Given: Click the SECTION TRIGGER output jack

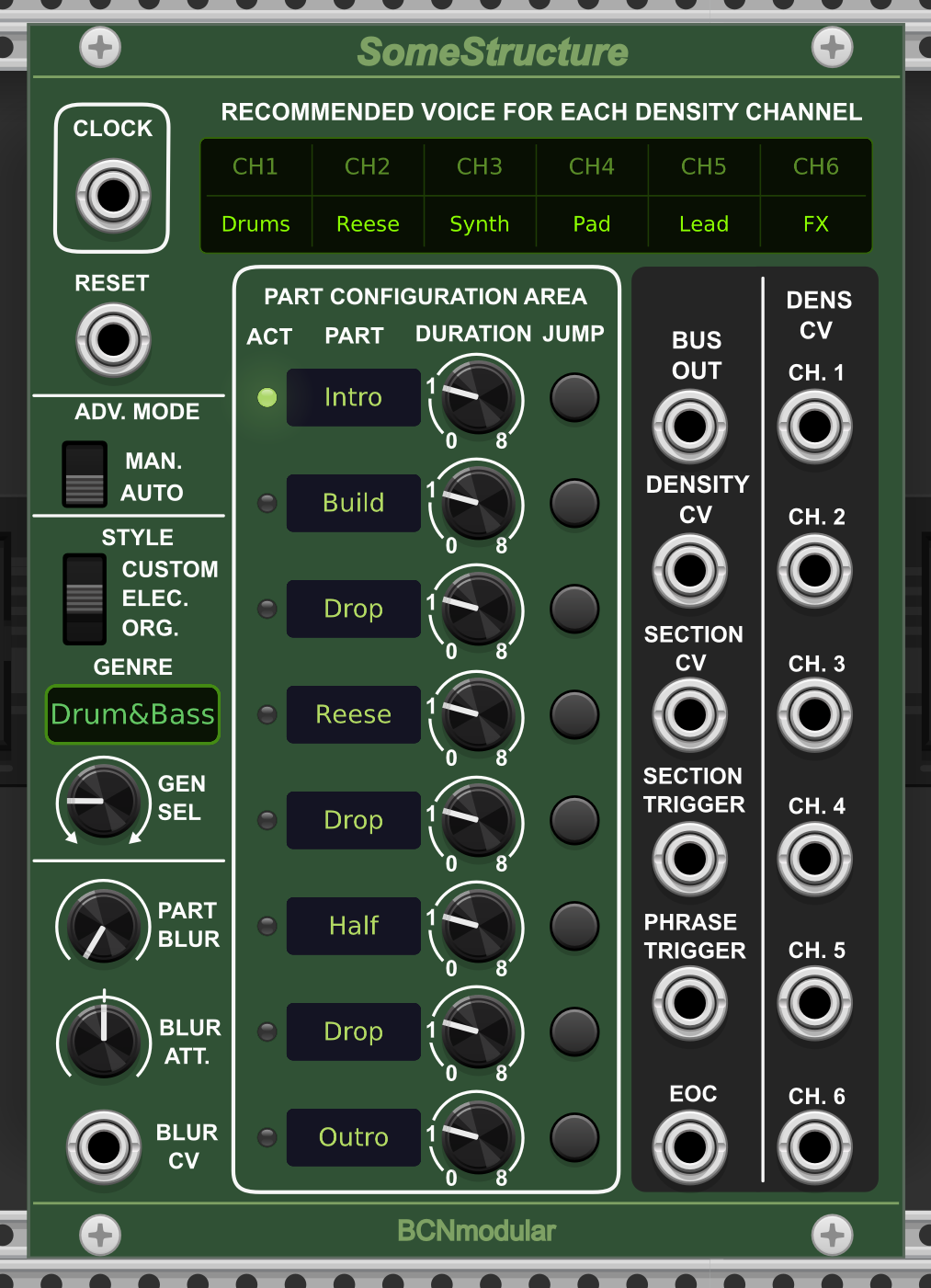Looking at the screenshot, I should tap(689, 859).
